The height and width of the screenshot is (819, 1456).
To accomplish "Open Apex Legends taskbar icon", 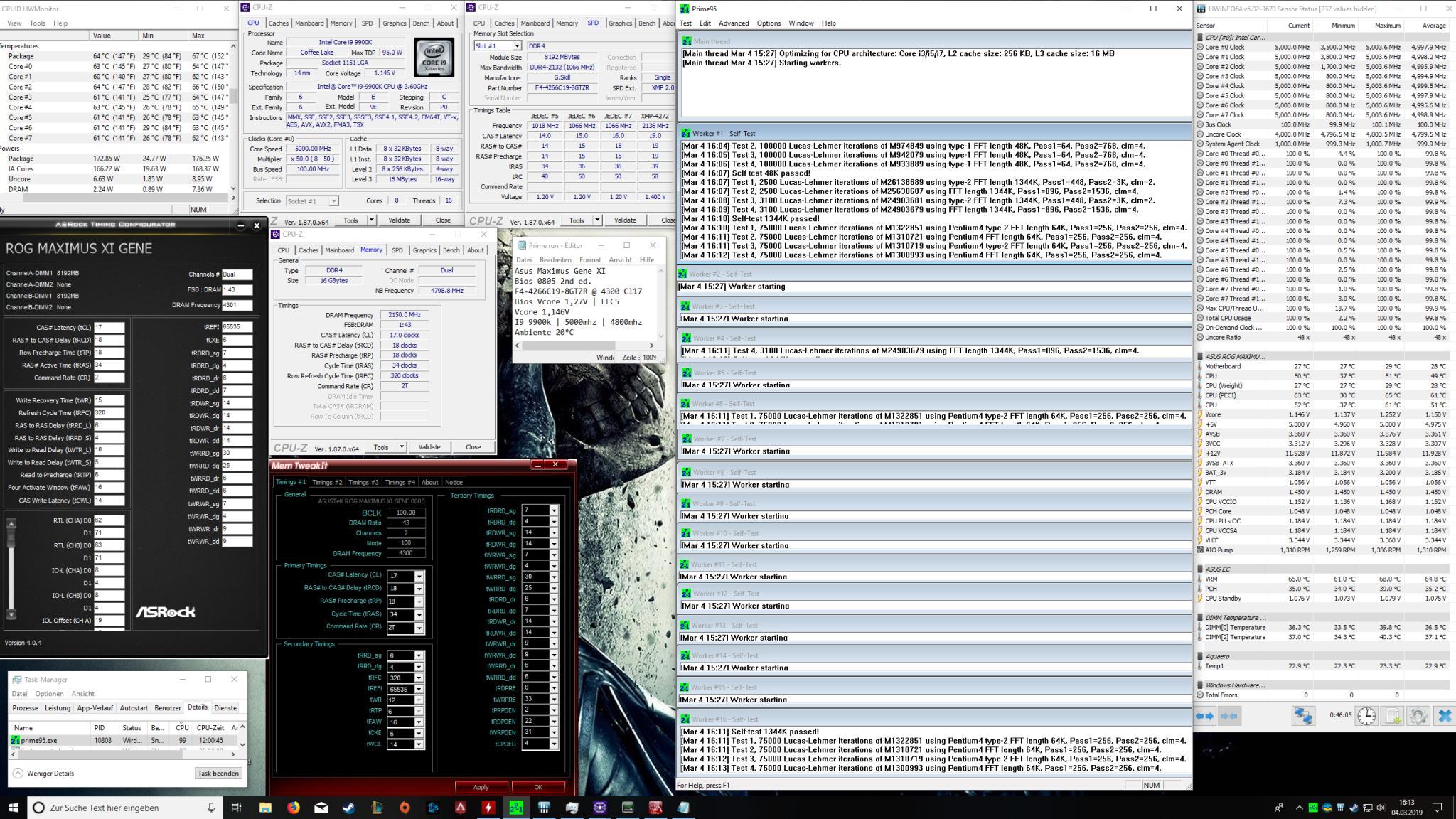I will click(461, 808).
